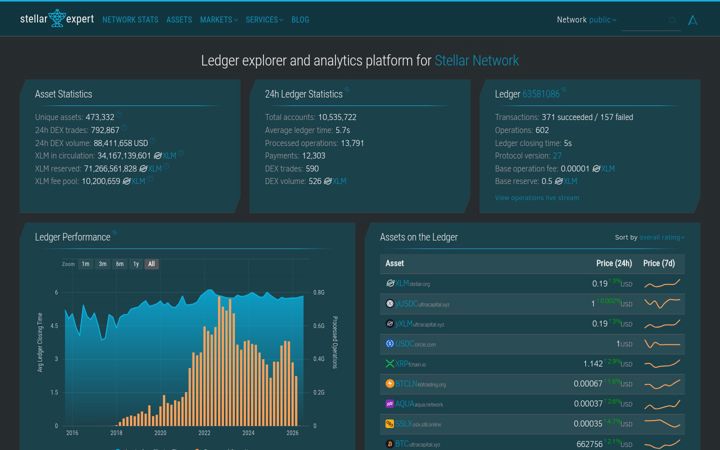This screenshot has width=720, height=450.
Task: Expand the Services dropdown menu
Action: [x=264, y=20]
